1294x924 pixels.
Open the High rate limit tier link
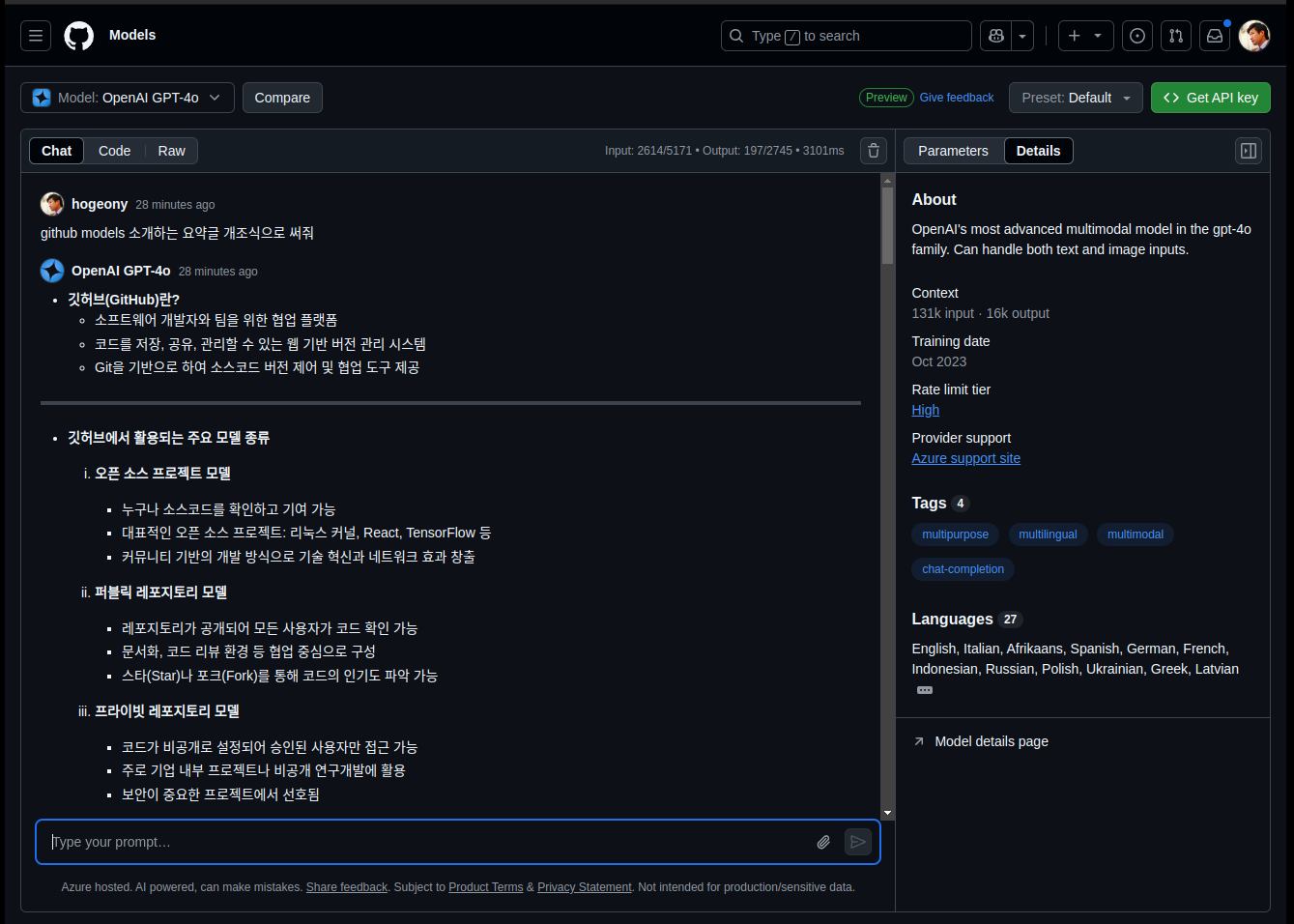coord(925,410)
